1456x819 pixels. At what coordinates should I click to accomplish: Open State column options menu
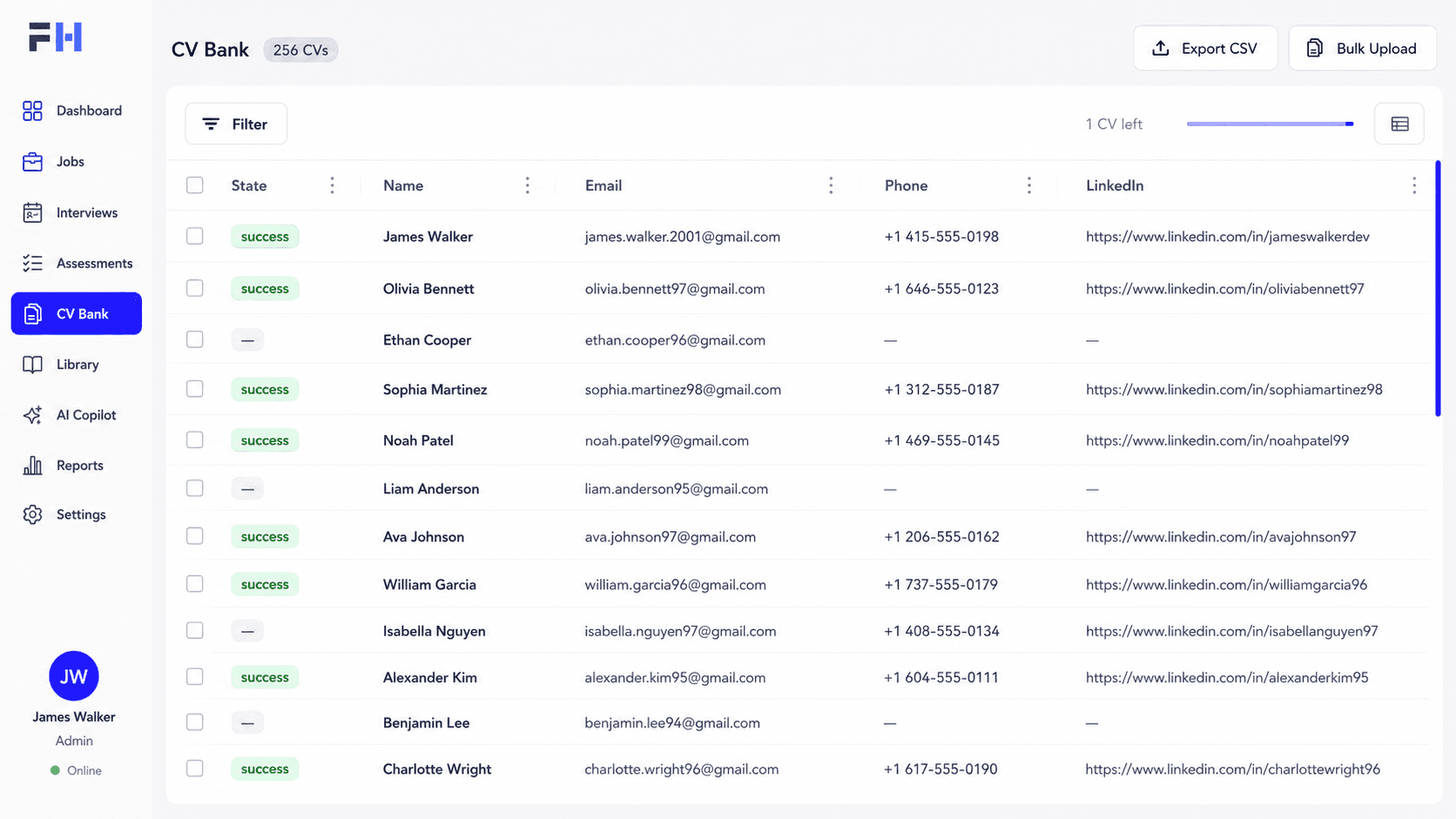click(x=332, y=185)
